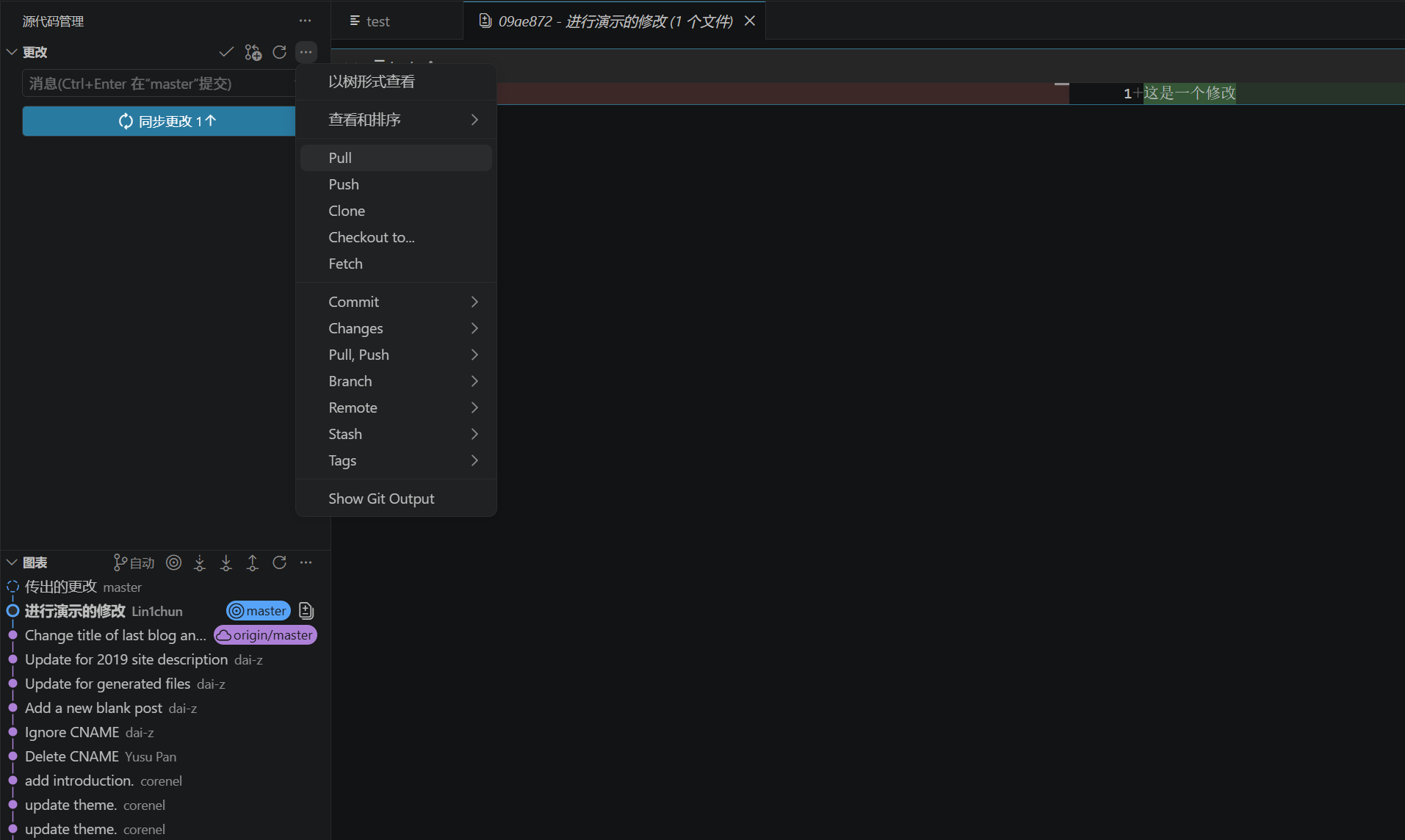Click the blue master branch badge
This screenshot has height=840, width=1405.
pos(259,611)
